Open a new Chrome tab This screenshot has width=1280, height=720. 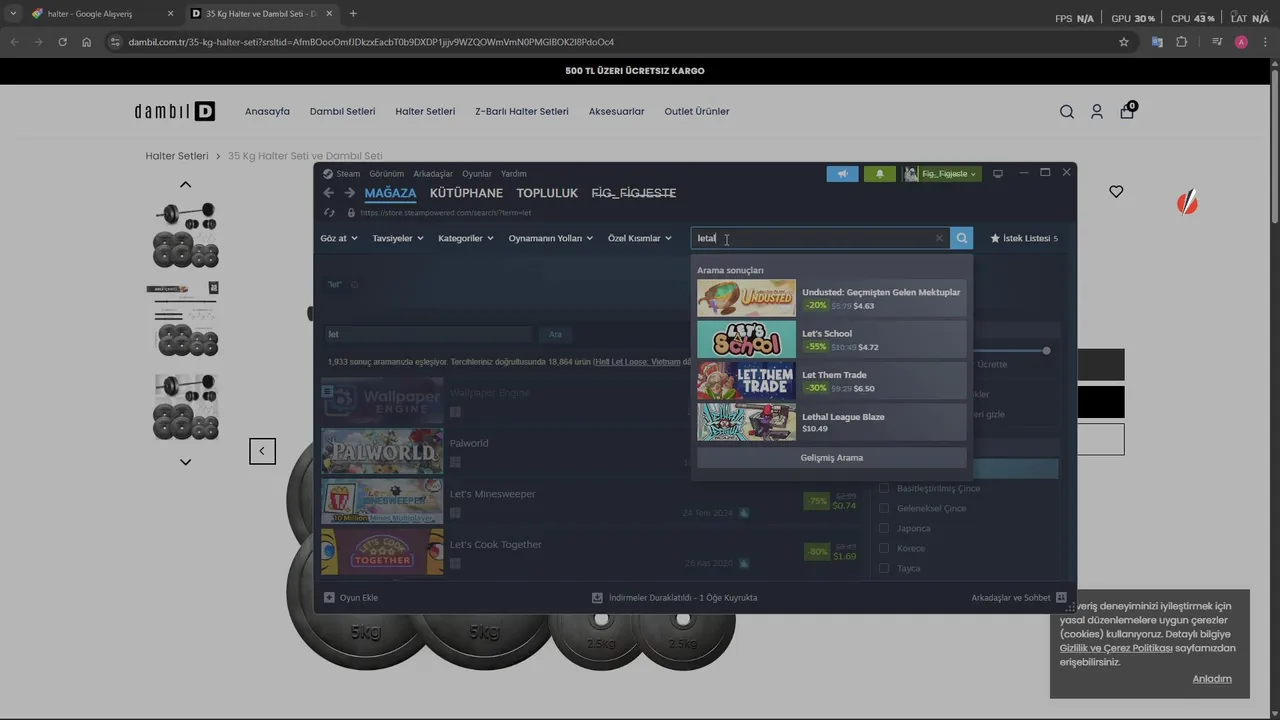(x=353, y=14)
